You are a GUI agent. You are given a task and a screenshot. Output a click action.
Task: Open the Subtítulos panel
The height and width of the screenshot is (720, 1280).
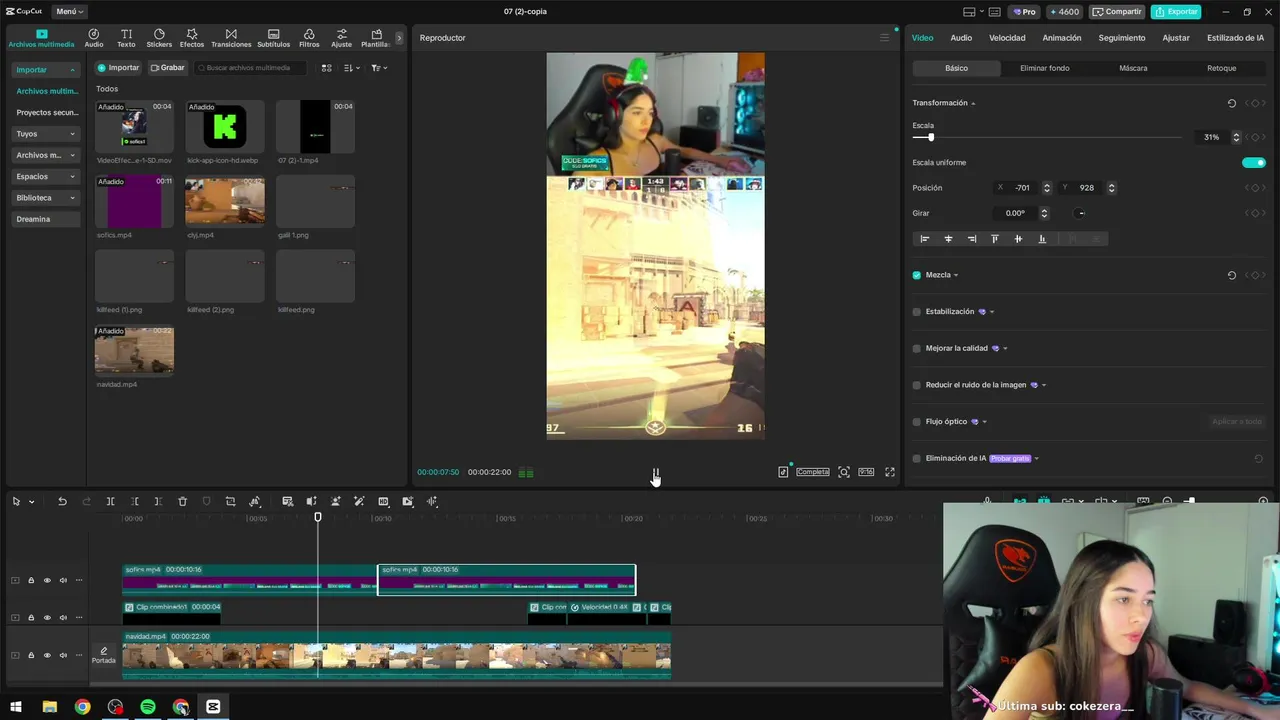pos(274,38)
